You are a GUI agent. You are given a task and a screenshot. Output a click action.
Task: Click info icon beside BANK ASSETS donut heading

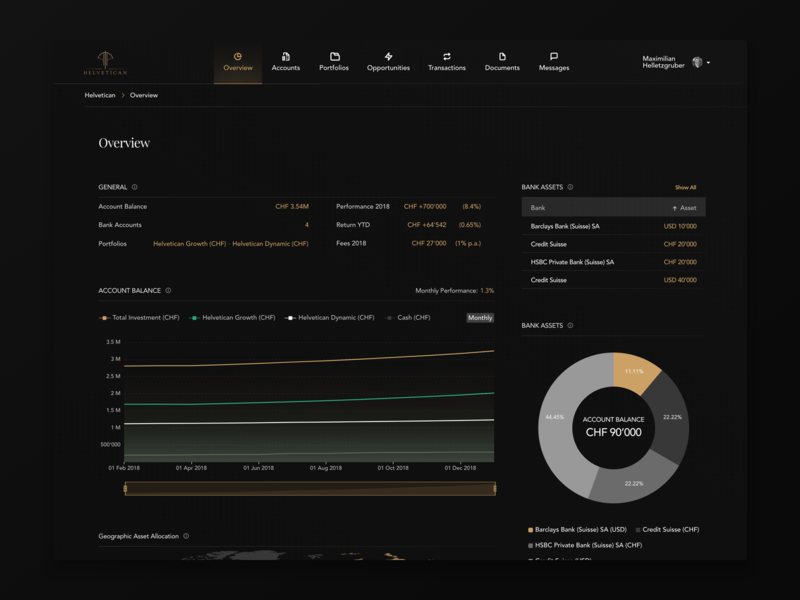point(570,326)
